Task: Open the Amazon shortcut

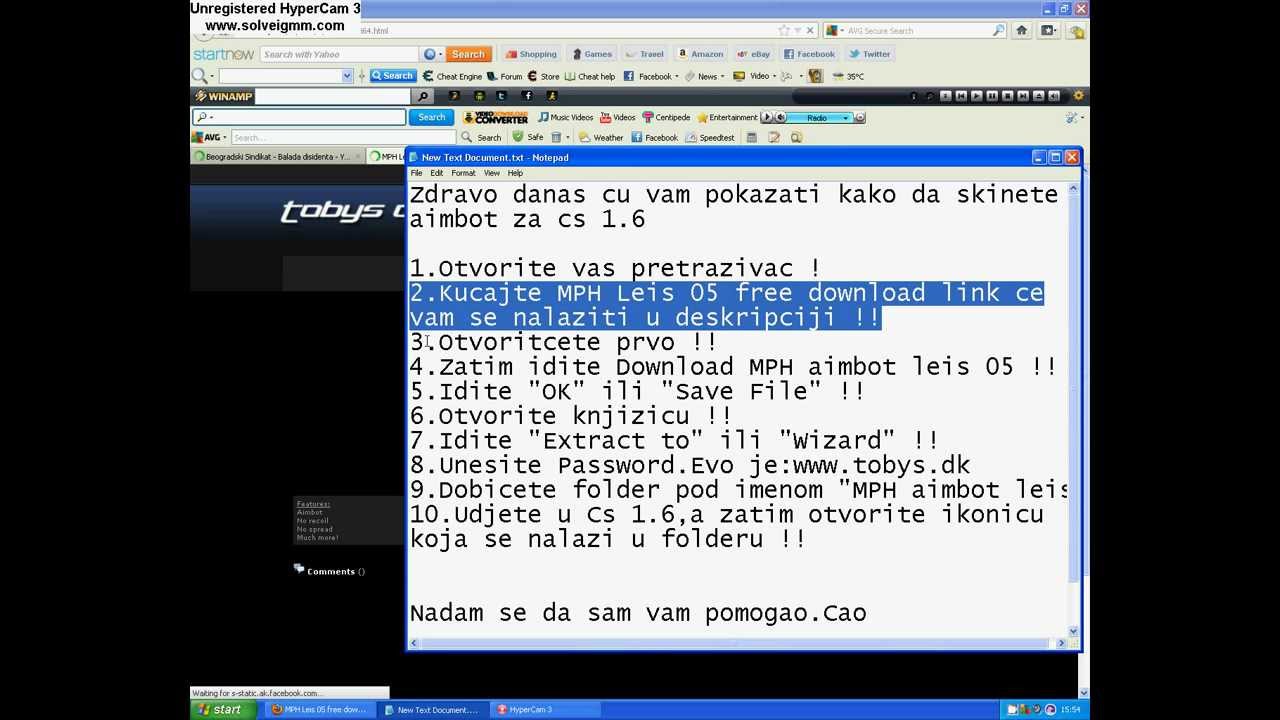Action: 700,54
